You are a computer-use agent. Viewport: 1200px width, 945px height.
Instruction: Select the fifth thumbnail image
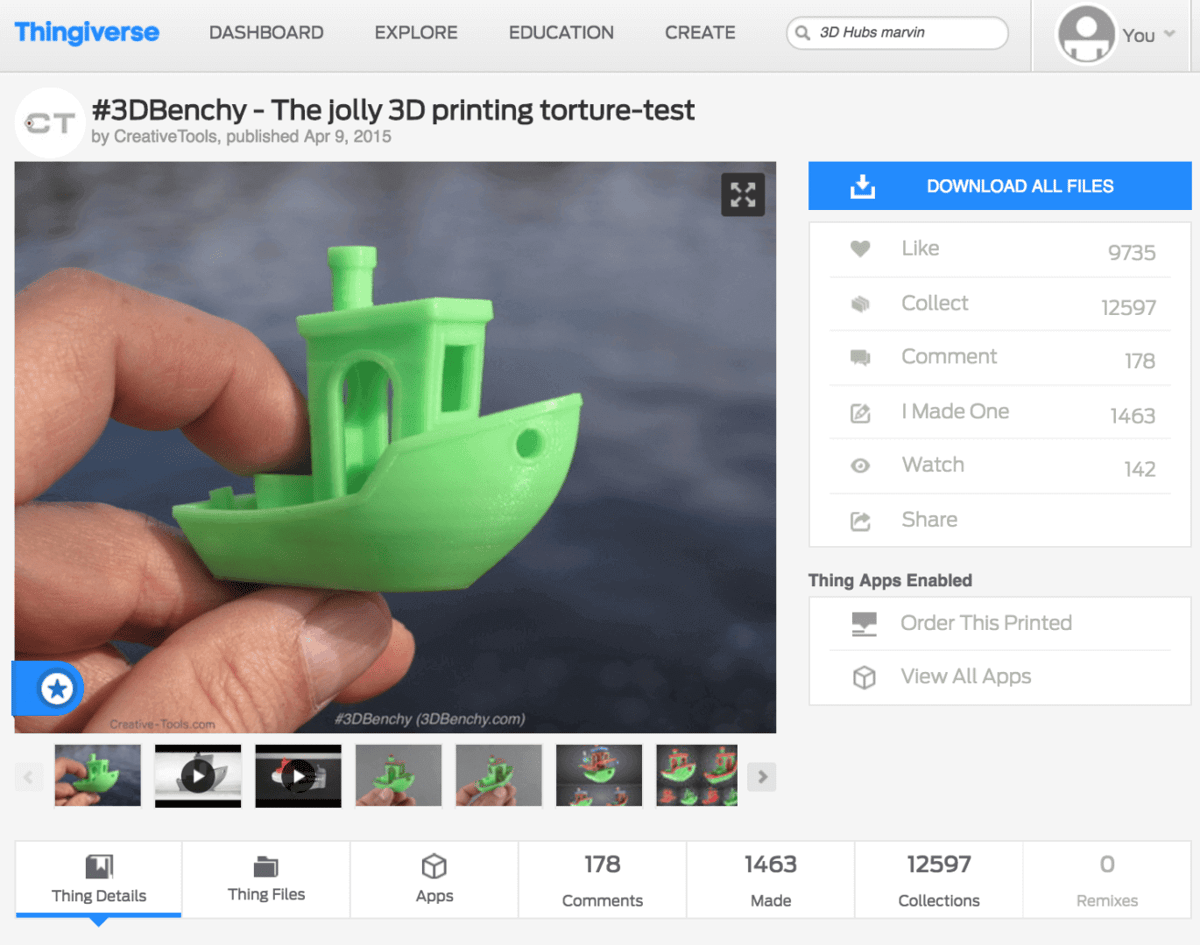tap(498, 775)
